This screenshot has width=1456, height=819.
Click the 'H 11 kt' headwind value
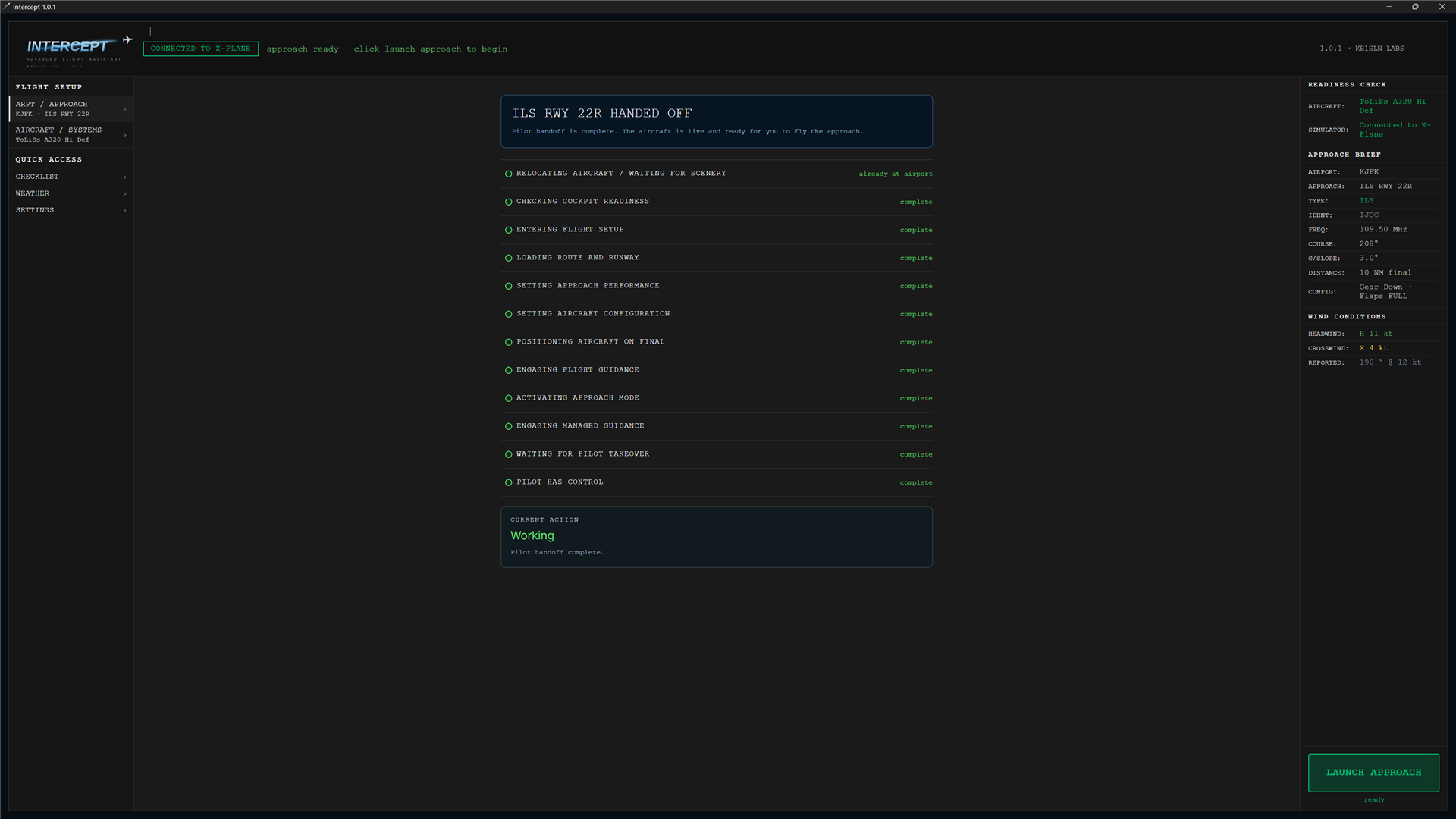1376,334
